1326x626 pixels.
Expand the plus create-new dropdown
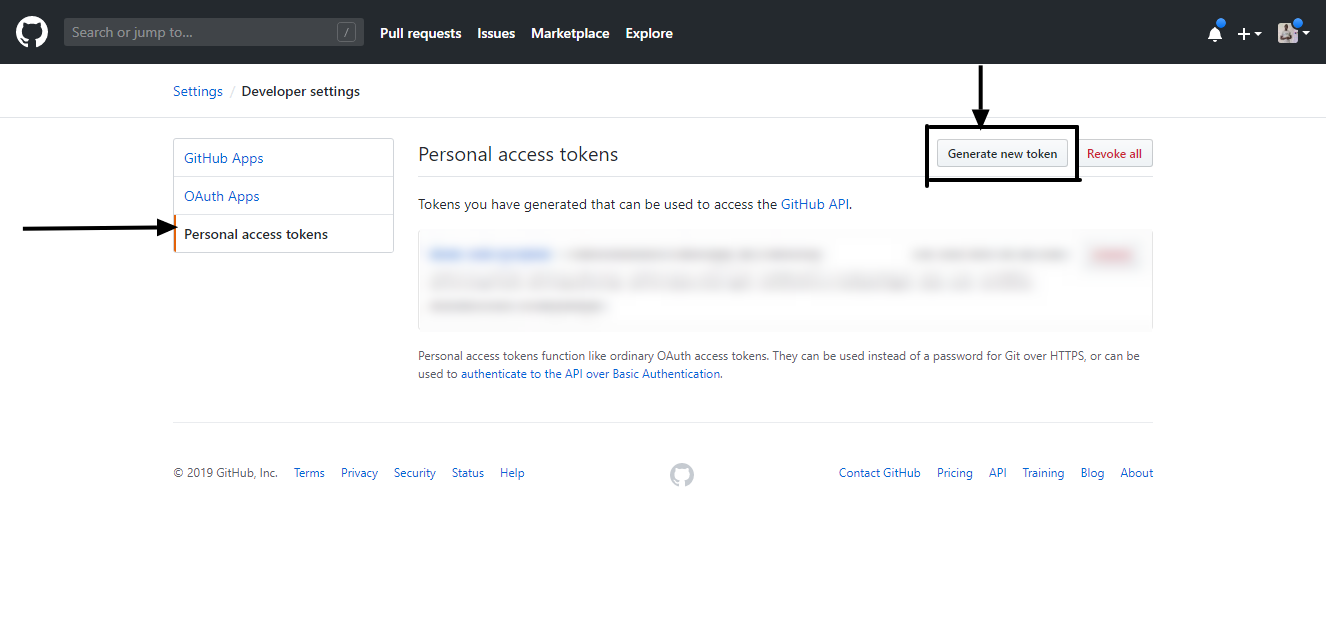[1249, 33]
